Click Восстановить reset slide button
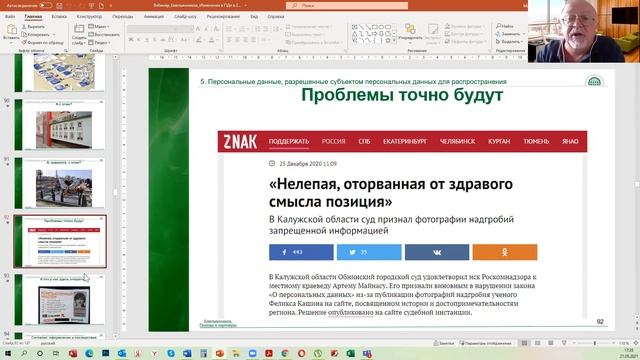Screen dimensions: 640x360 tap(104, 35)
